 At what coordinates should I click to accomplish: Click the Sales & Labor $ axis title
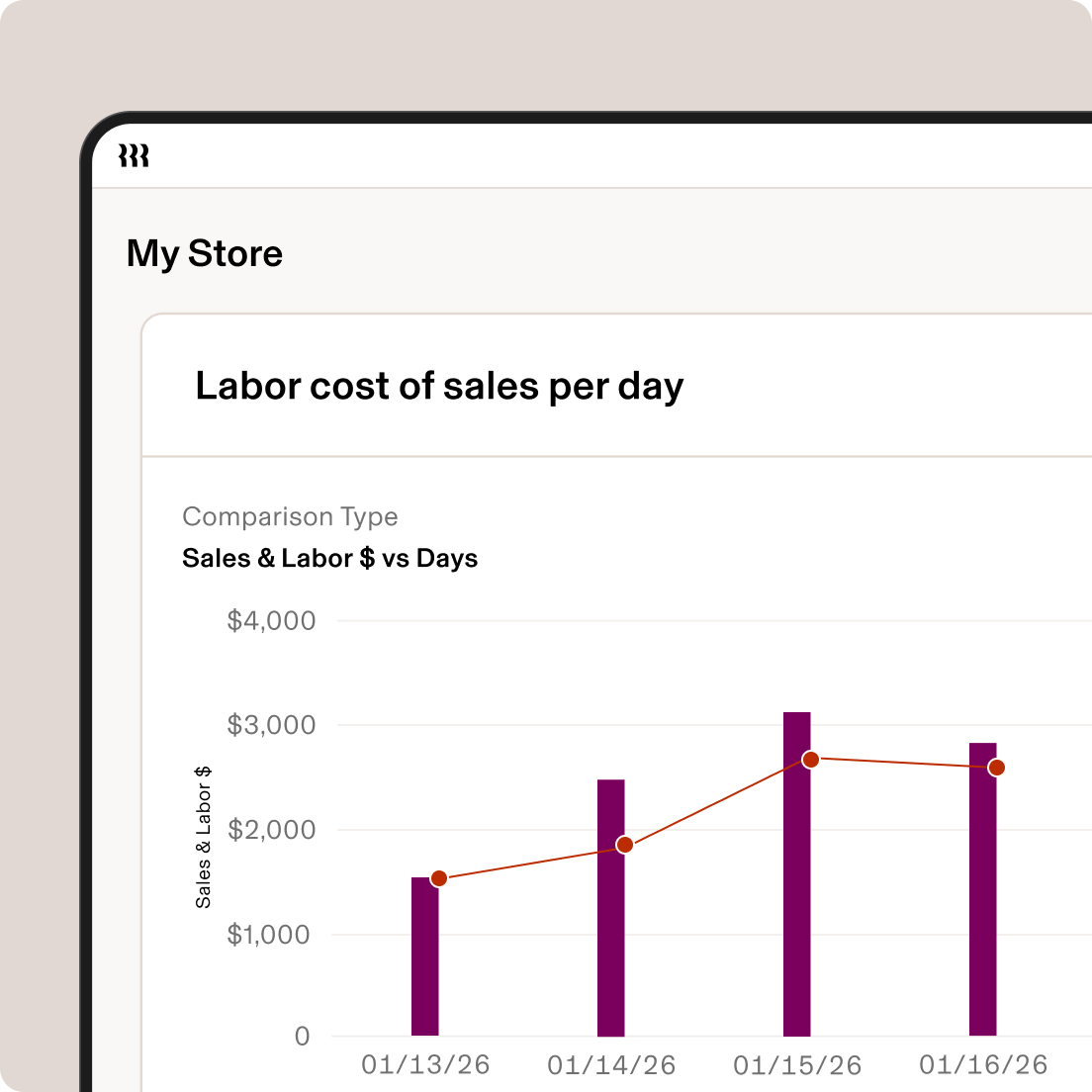204,836
